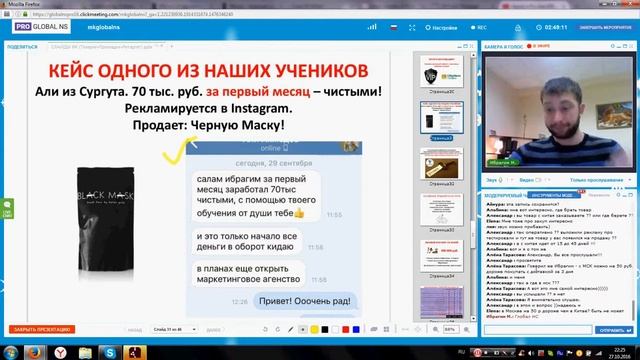Click the room lock icon
This screenshot has width=640, height=360.
518,28
